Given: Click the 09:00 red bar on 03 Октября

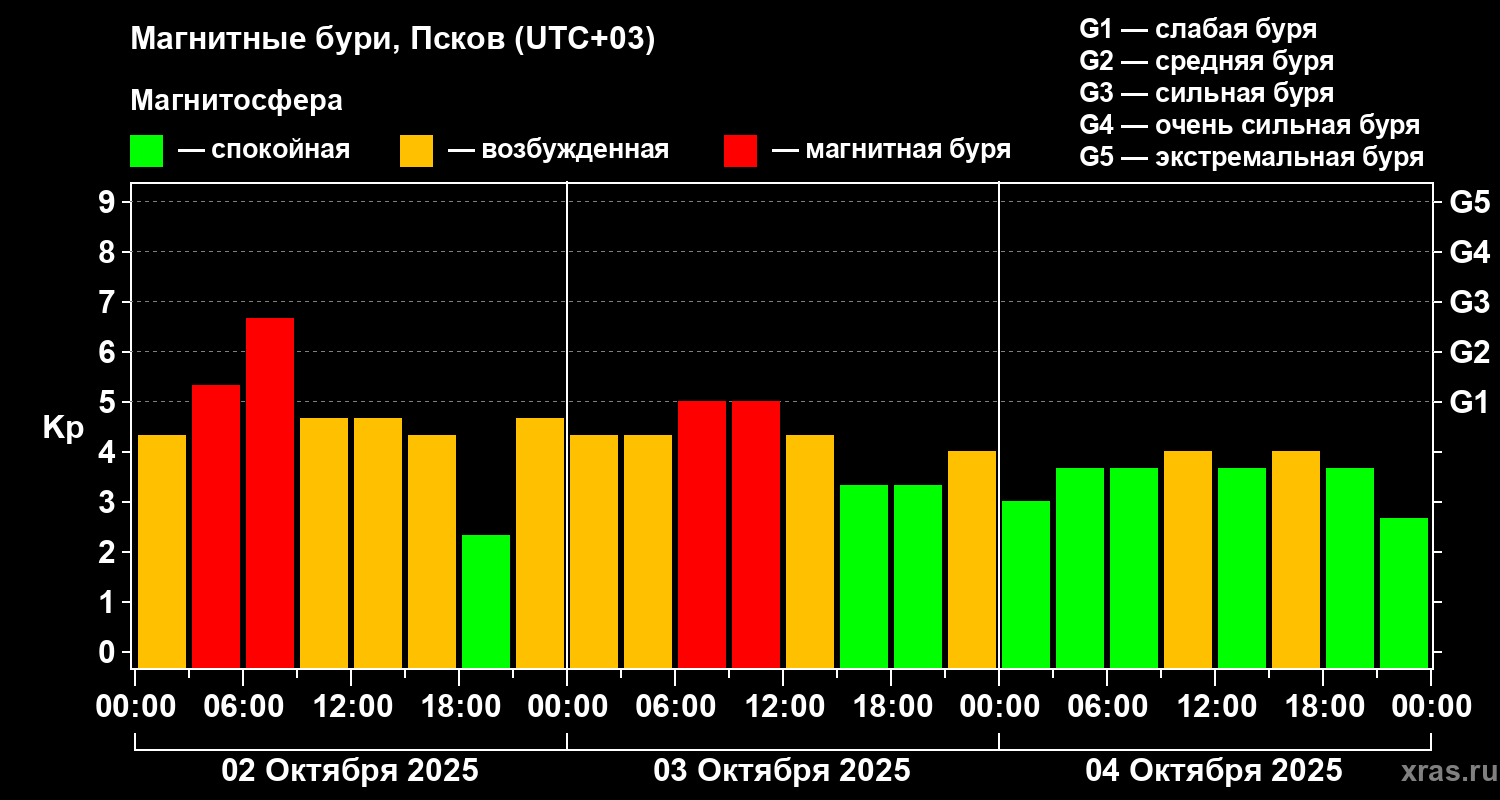Looking at the screenshot, I should (756, 534).
